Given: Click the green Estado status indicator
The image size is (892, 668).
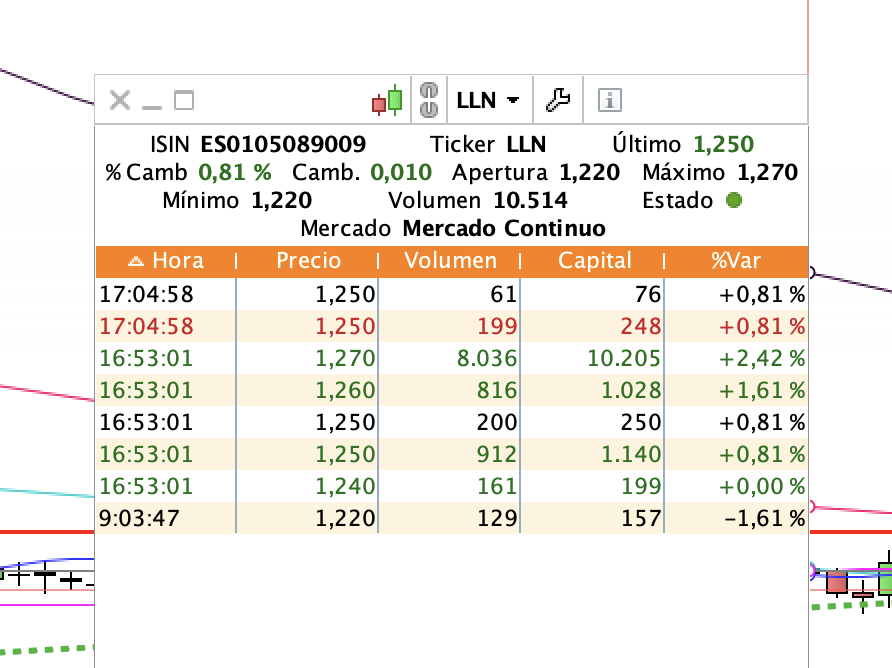Looking at the screenshot, I should (x=734, y=200).
